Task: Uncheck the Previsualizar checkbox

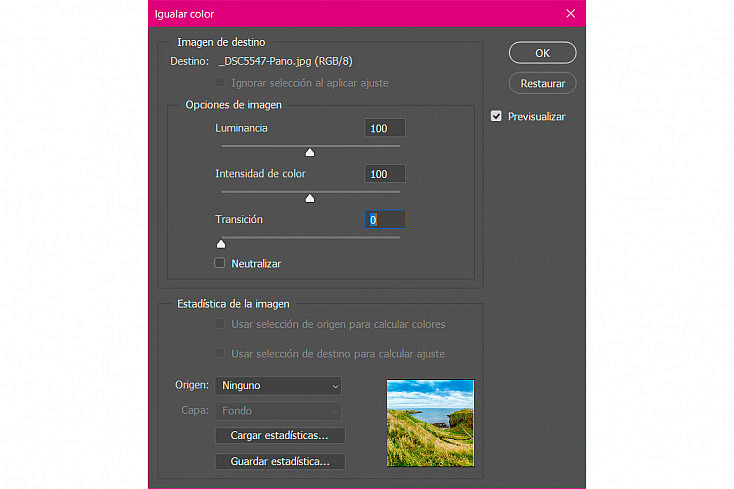Action: click(x=496, y=116)
